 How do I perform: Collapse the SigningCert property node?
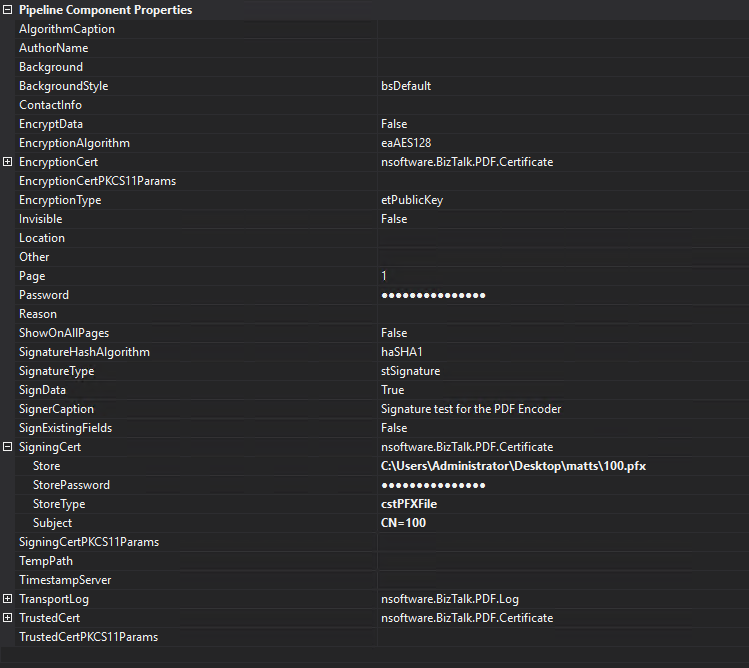8,447
